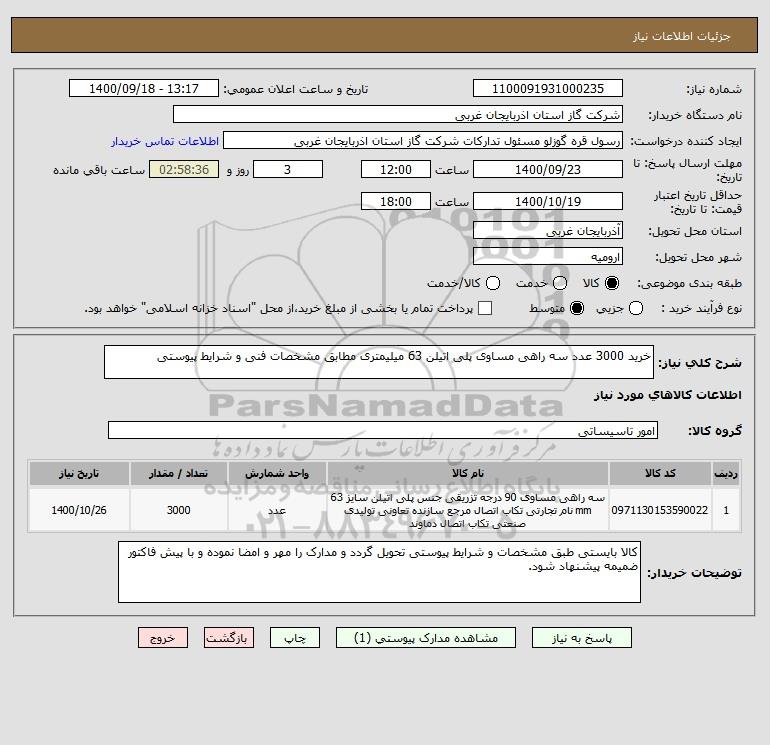The image size is (770, 745).
Task: Click the پاسخ به نیاز button
Action: click(x=581, y=637)
